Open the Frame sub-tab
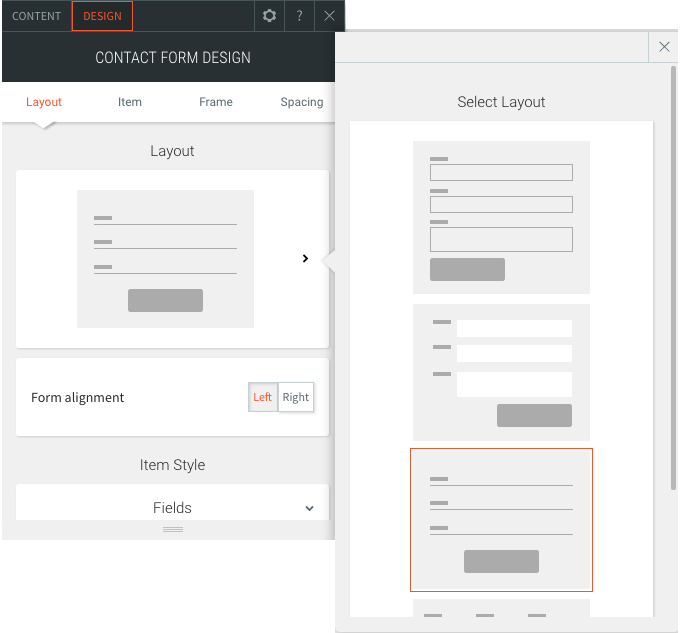Image resolution: width=680 pixels, height=633 pixels. [x=216, y=102]
